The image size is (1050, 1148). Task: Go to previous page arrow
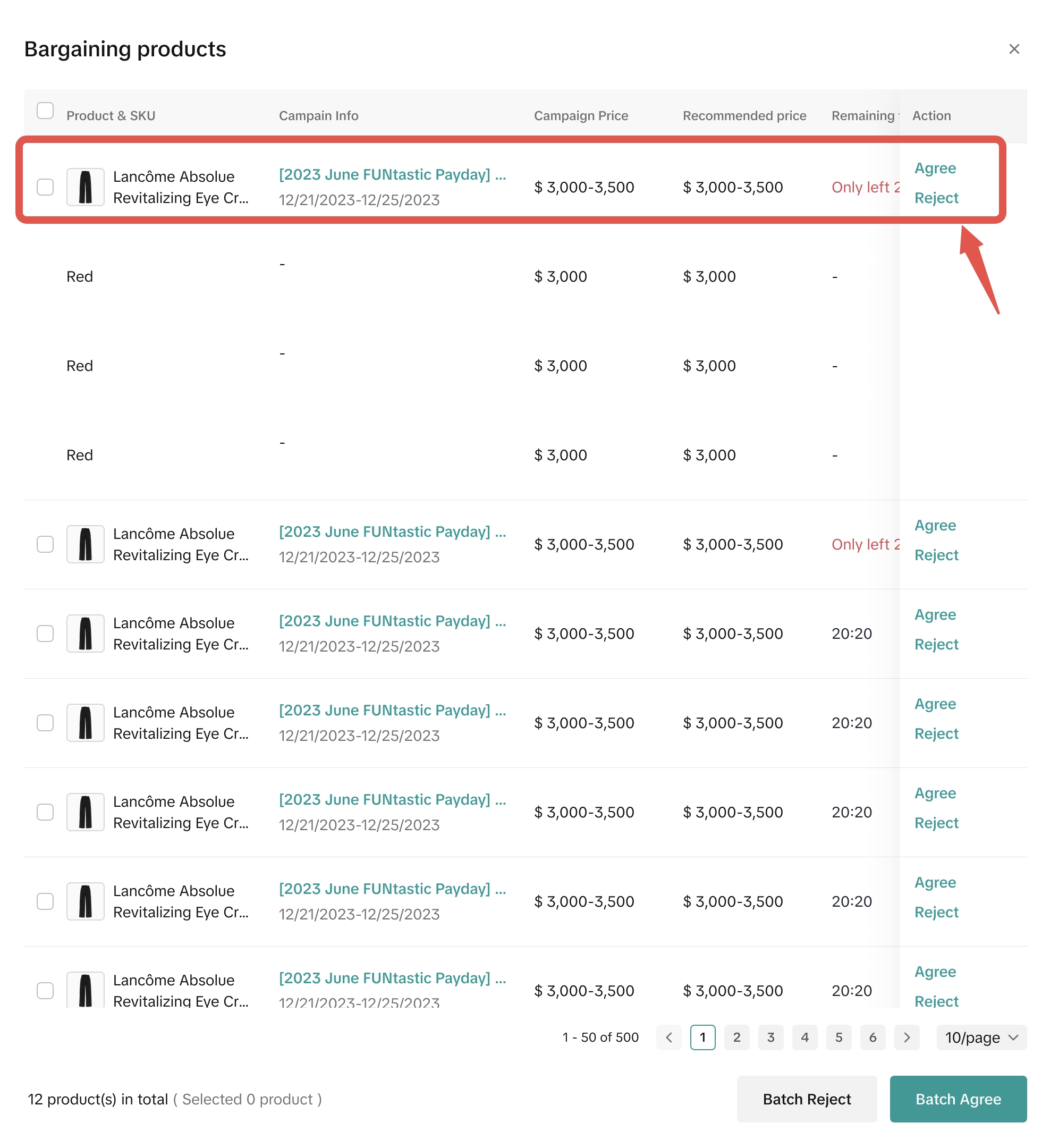pyautogui.click(x=668, y=1037)
